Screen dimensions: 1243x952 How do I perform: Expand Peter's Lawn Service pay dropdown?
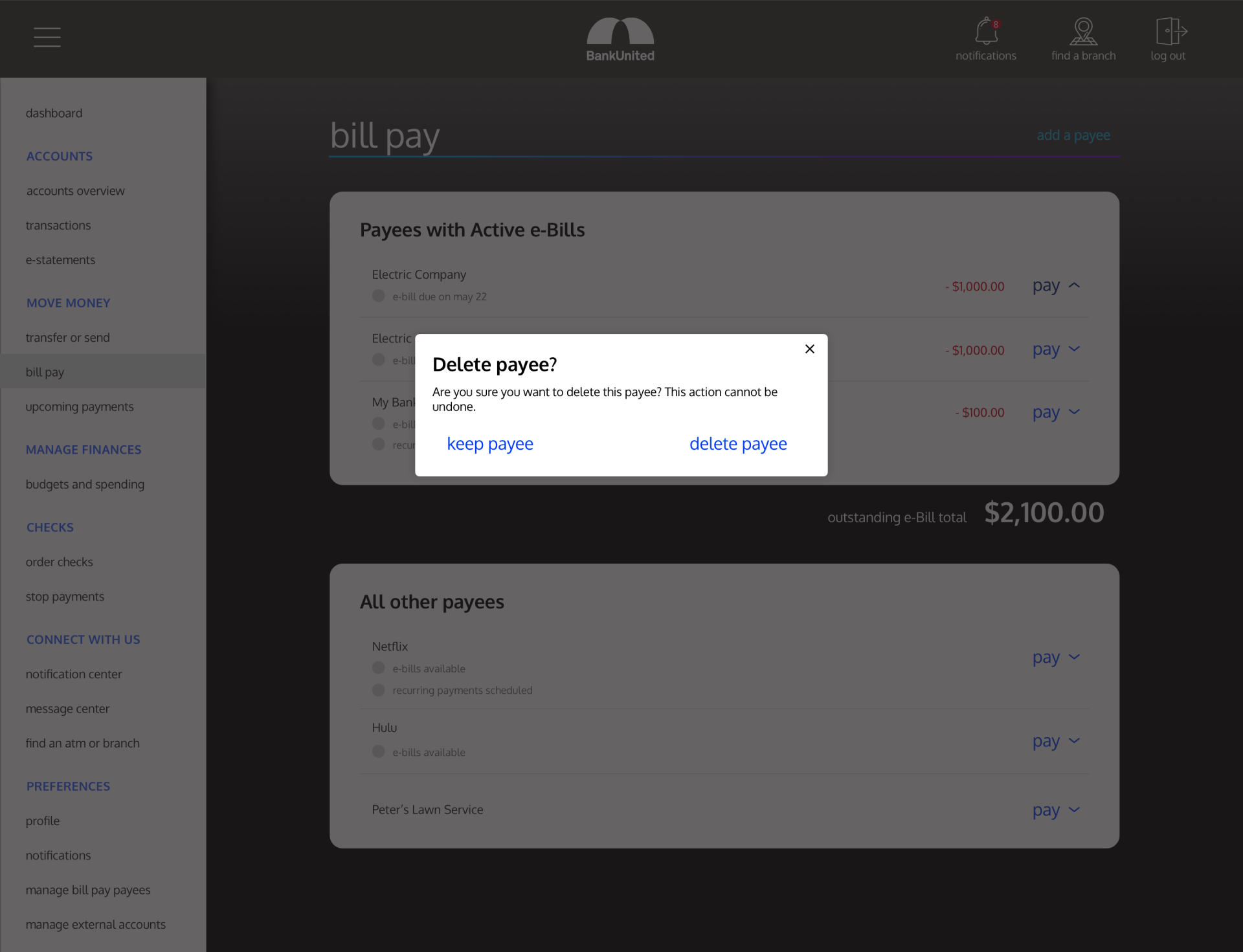pos(1075,810)
